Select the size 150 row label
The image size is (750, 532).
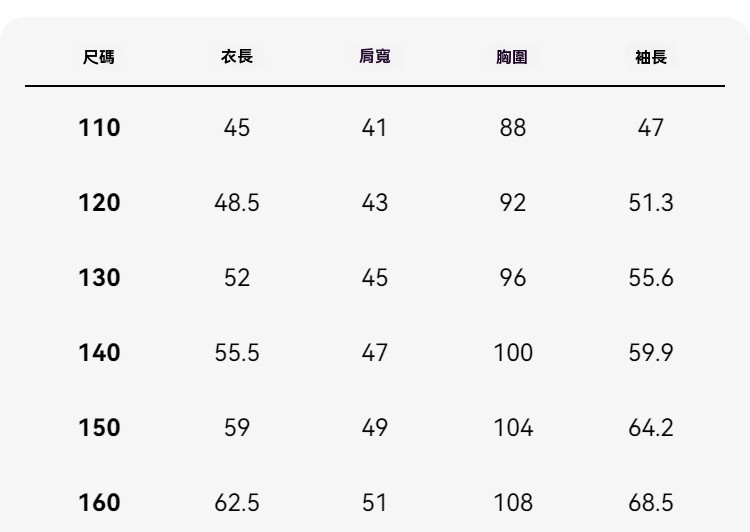pyautogui.click(x=99, y=428)
